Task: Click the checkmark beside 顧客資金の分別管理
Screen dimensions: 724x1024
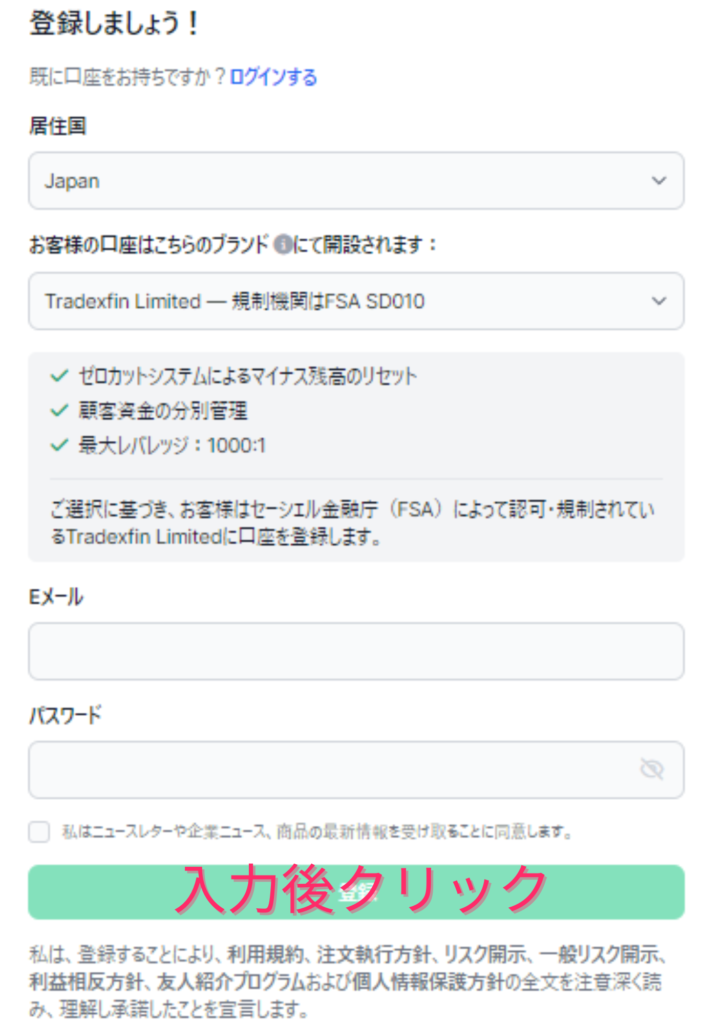Action: click(56, 410)
